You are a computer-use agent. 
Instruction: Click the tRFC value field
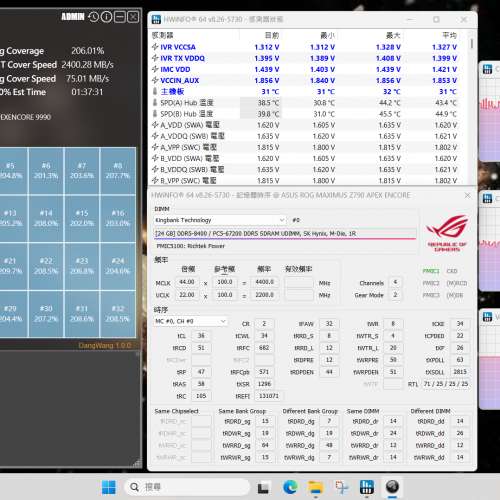264,348
